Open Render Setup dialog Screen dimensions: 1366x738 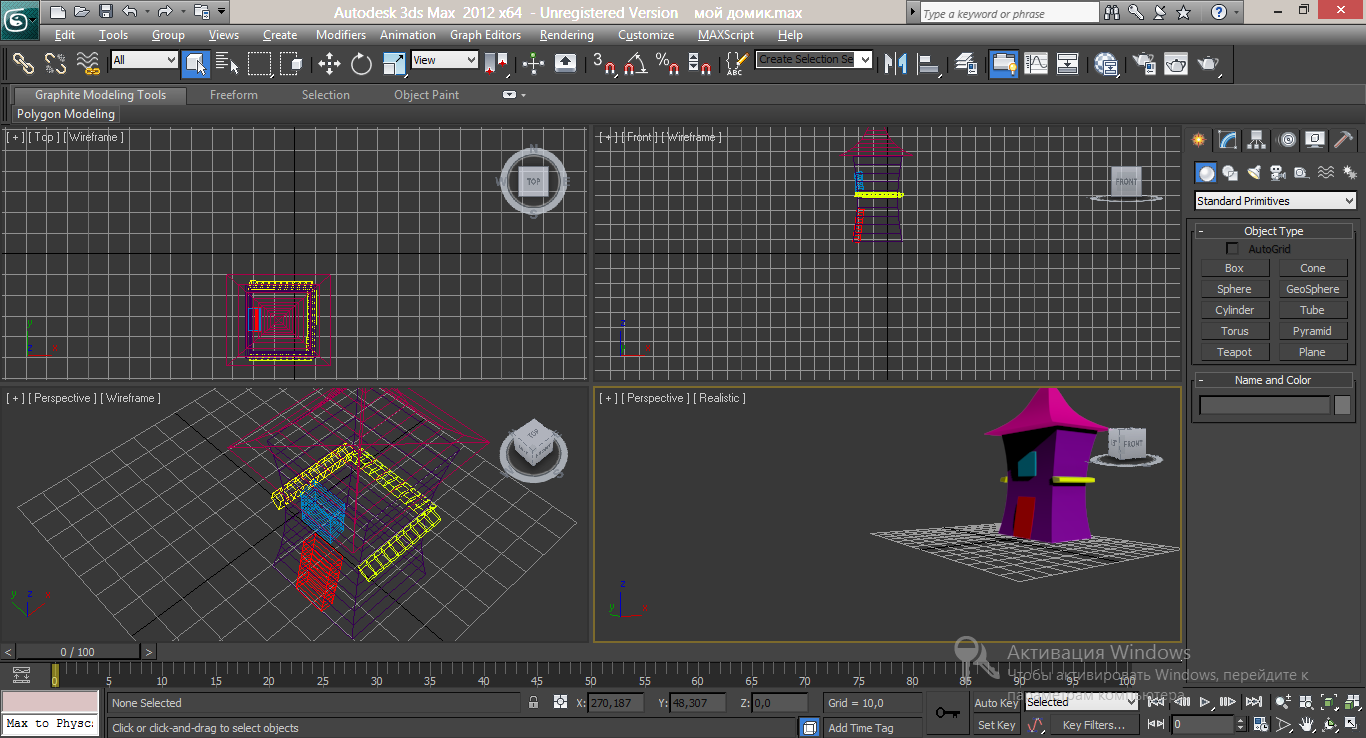click(1144, 64)
